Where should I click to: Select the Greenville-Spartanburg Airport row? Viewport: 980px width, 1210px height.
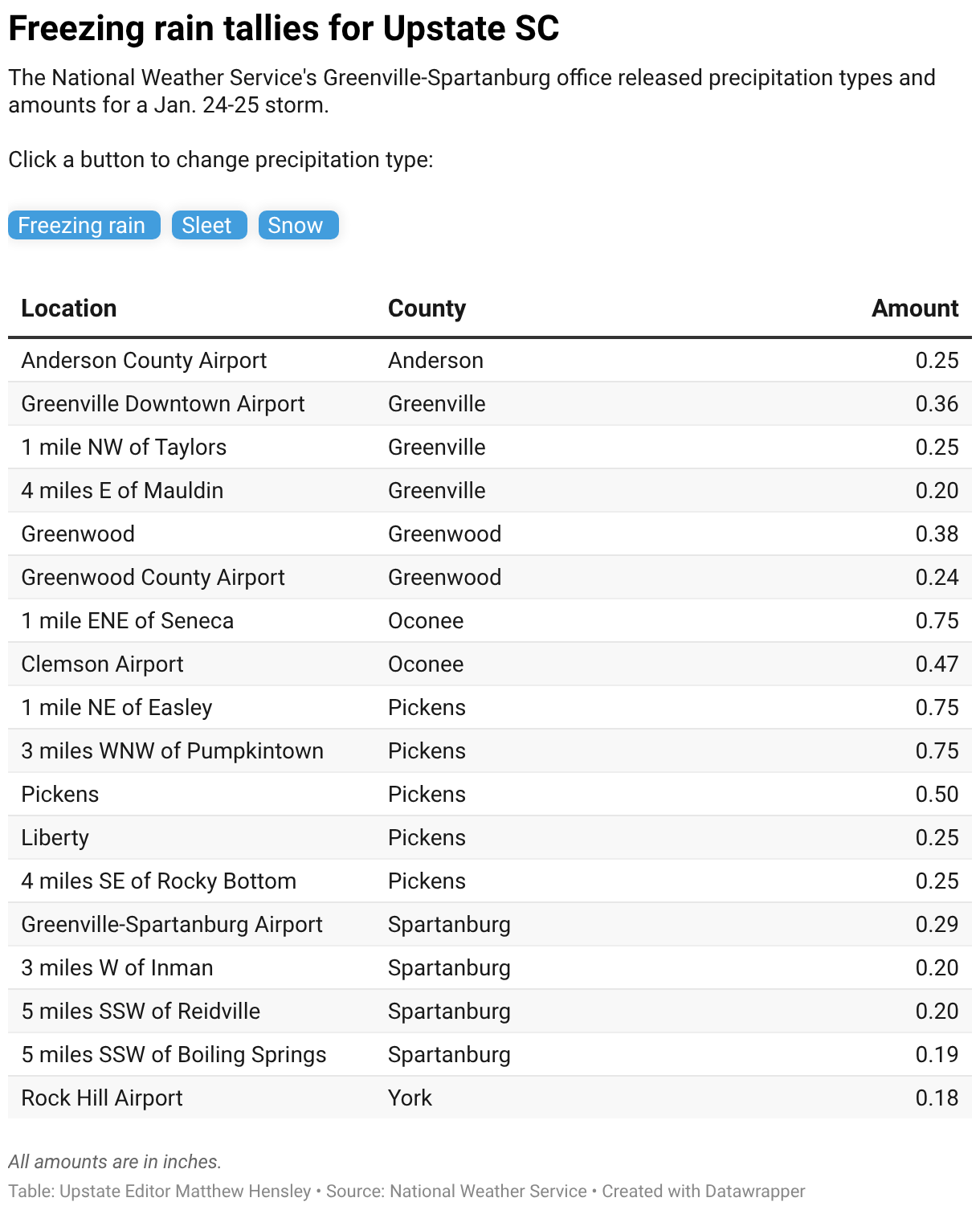click(490, 924)
